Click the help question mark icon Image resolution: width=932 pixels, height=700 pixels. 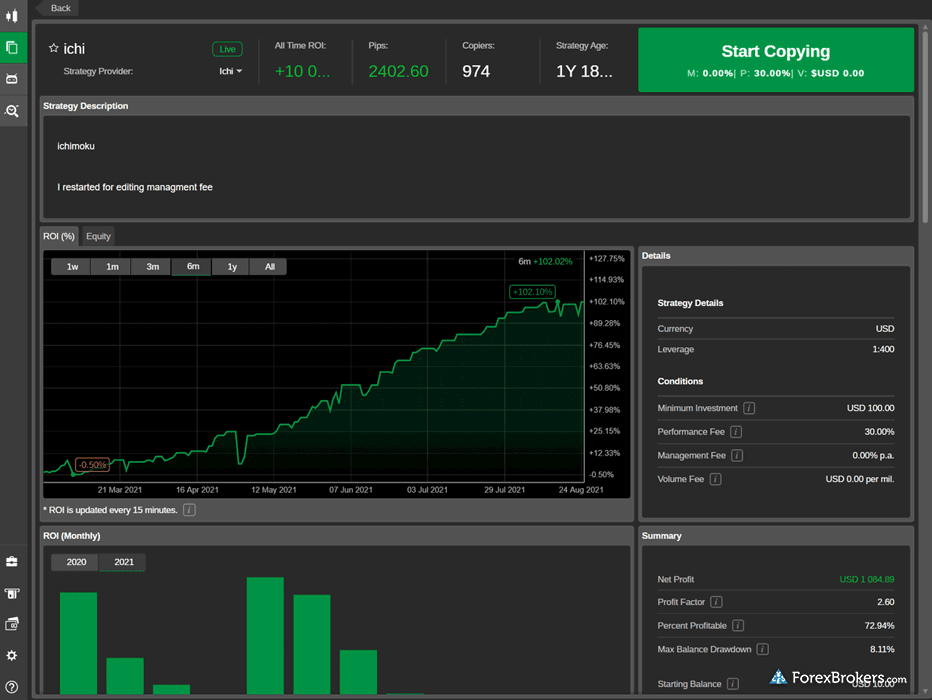tap(12, 686)
